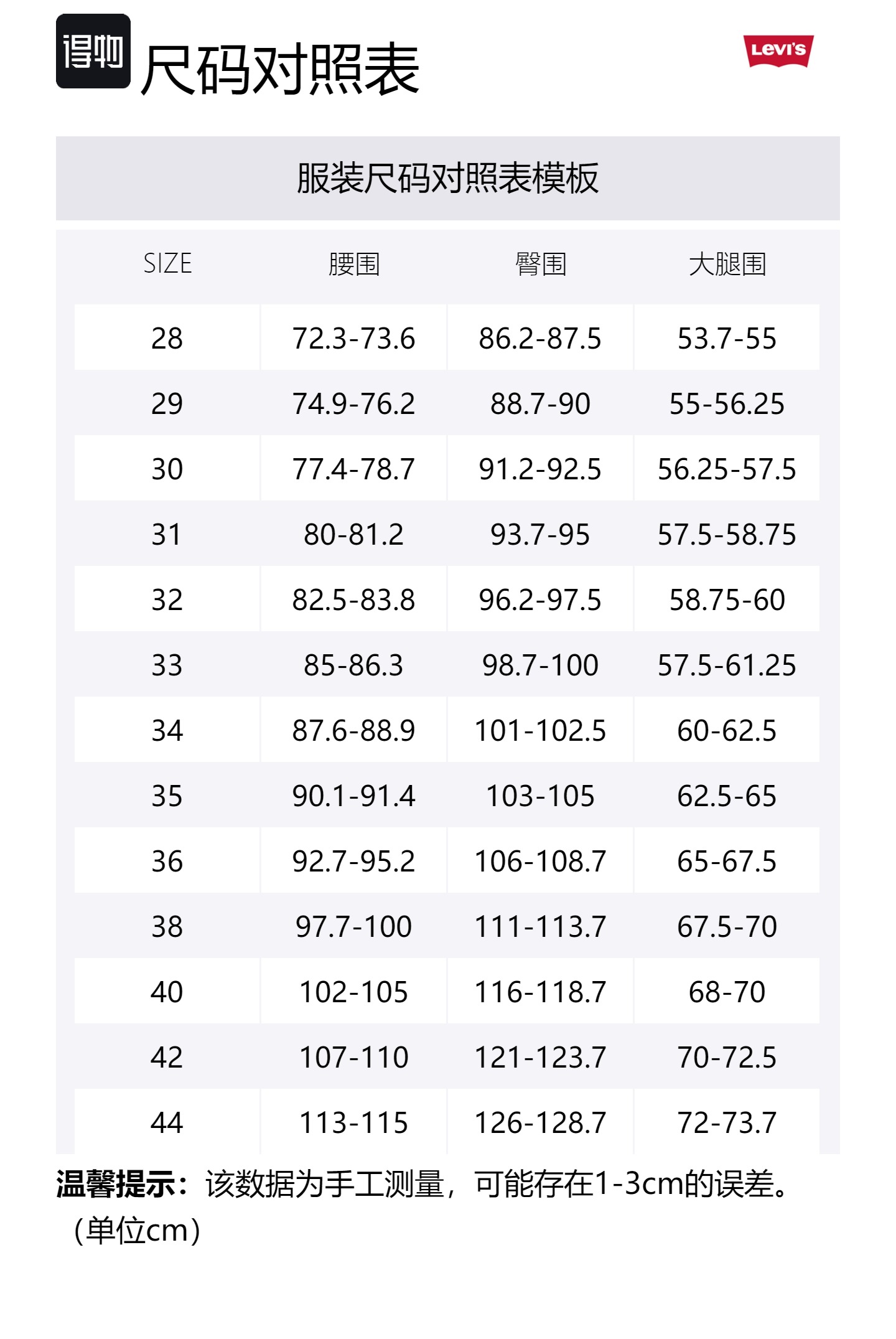Click the size 32 row label
The height and width of the screenshot is (1339, 896).
click(167, 600)
